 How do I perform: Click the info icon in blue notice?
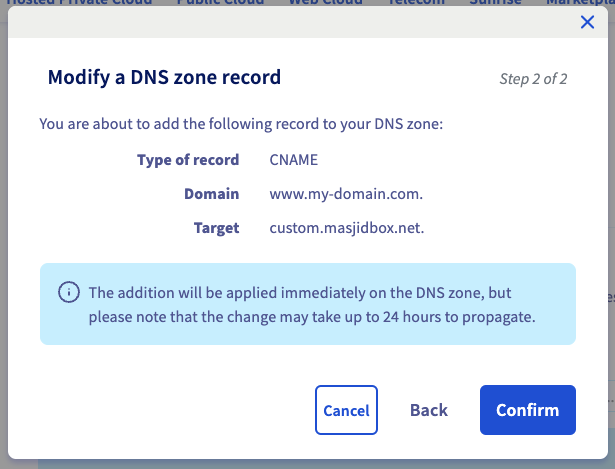pyautogui.click(x=68, y=292)
